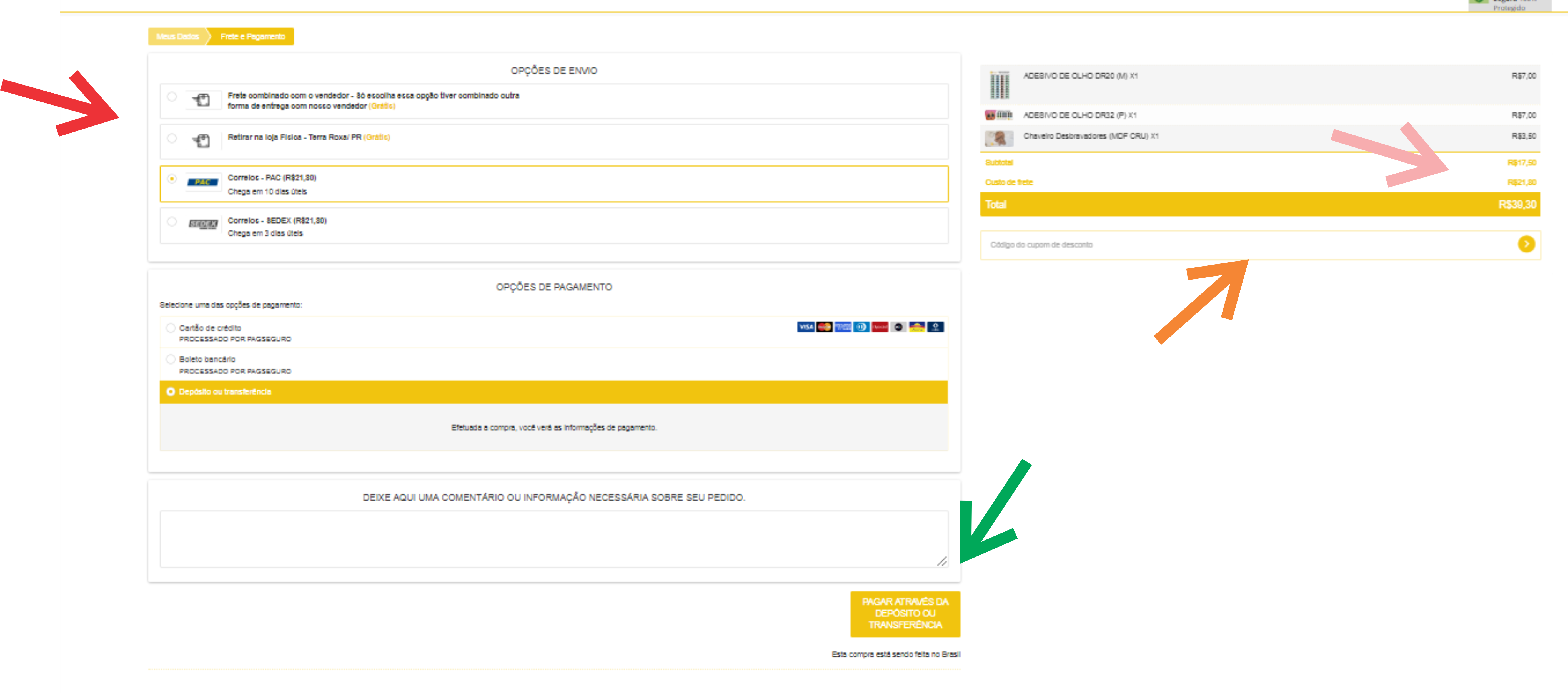Image resolution: width=1568 pixels, height=693 pixels.
Task: Click the Diners Club card icon
Action: pyautogui.click(x=861, y=327)
